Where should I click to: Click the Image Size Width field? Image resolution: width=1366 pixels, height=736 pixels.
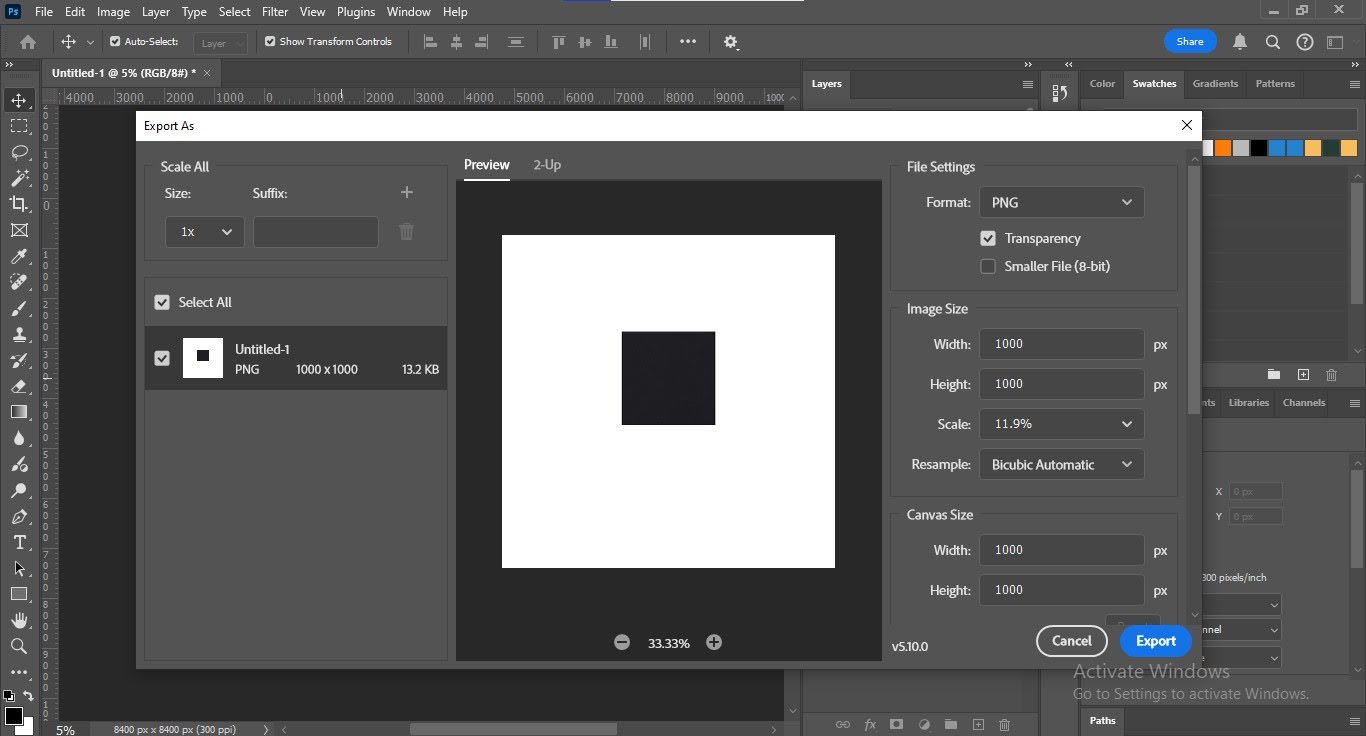[x=1061, y=344]
